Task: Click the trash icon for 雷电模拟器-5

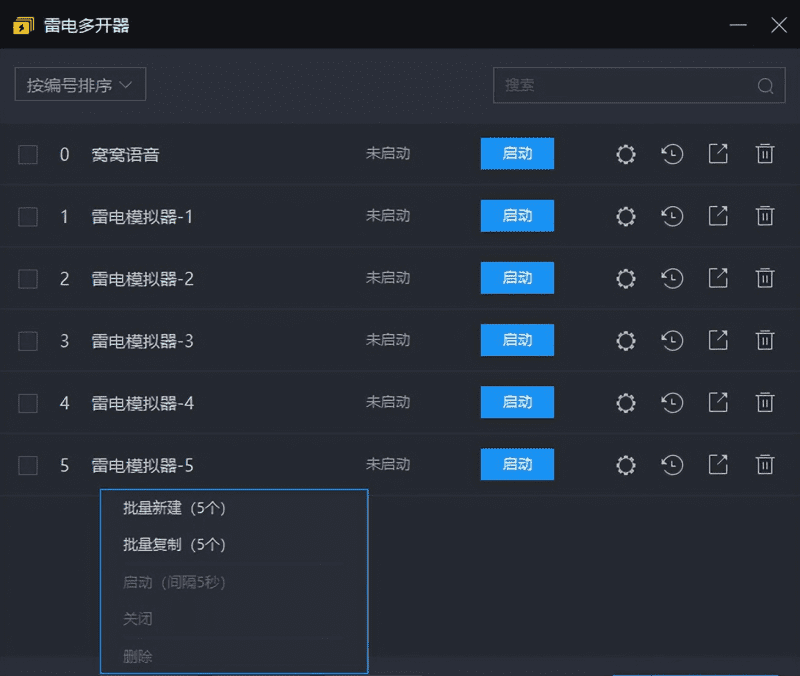Action: pyautogui.click(x=764, y=464)
